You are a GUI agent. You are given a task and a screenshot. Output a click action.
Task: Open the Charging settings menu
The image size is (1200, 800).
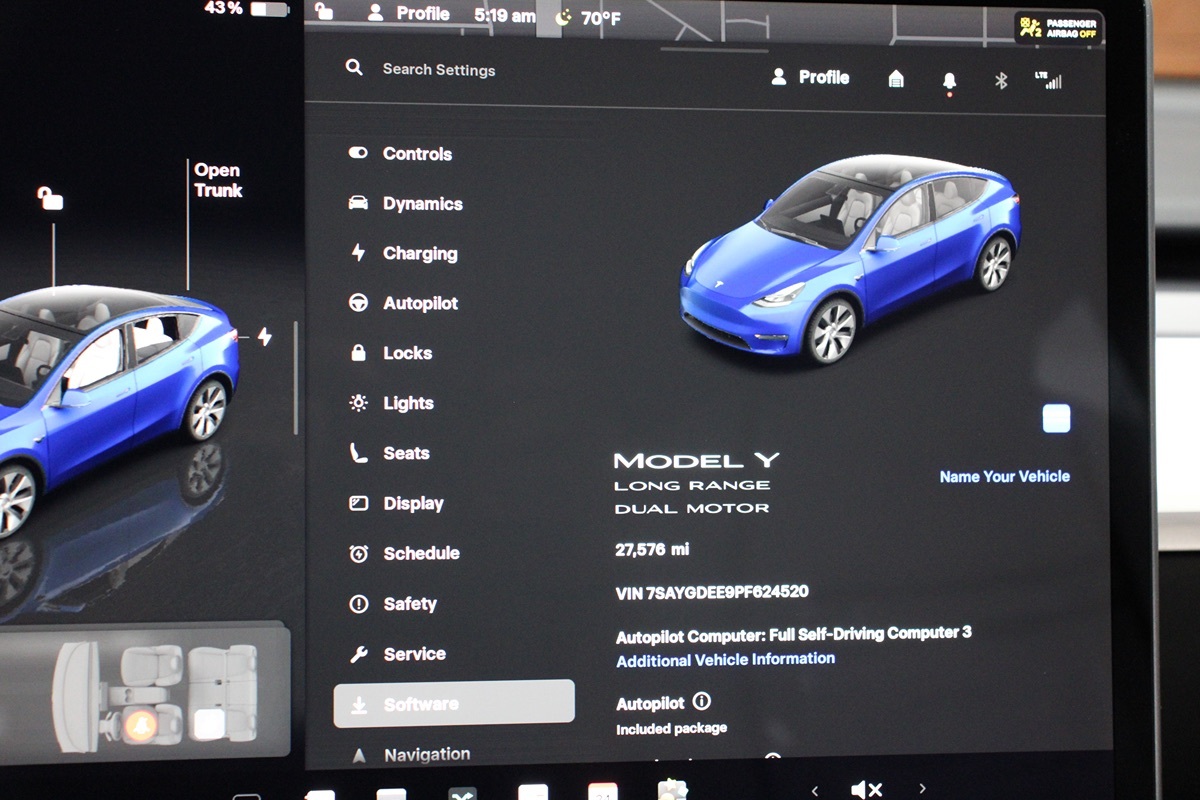pyautogui.click(x=419, y=254)
